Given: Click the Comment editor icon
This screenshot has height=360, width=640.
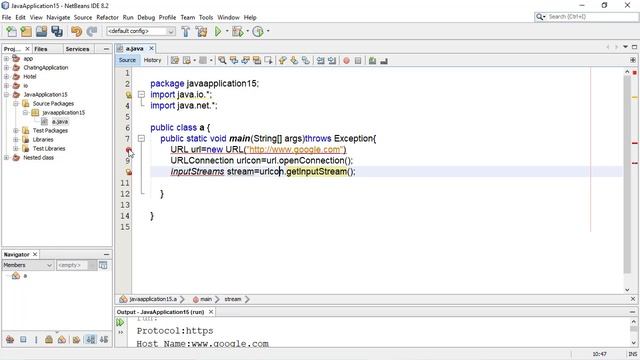Looking at the screenshot, I should click(372, 61).
